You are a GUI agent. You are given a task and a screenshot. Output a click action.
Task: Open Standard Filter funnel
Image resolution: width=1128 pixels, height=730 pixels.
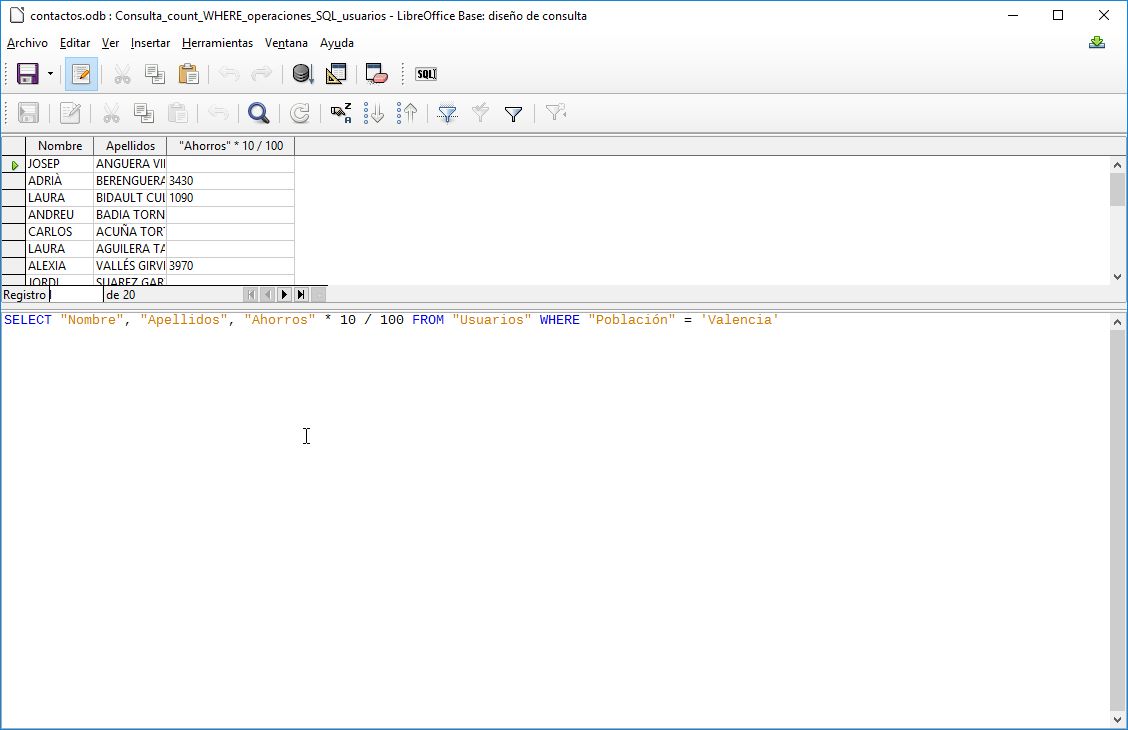(x=514, y=113)
